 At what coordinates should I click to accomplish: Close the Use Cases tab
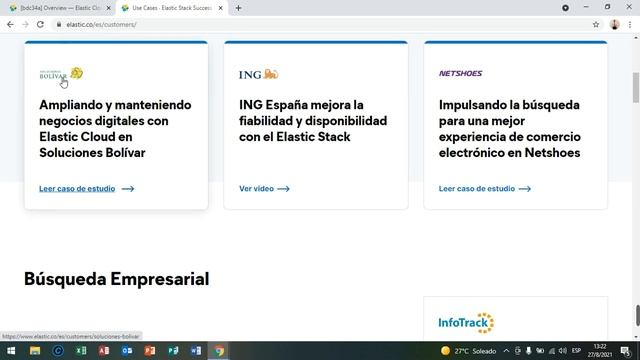click(x=220, y=8)
